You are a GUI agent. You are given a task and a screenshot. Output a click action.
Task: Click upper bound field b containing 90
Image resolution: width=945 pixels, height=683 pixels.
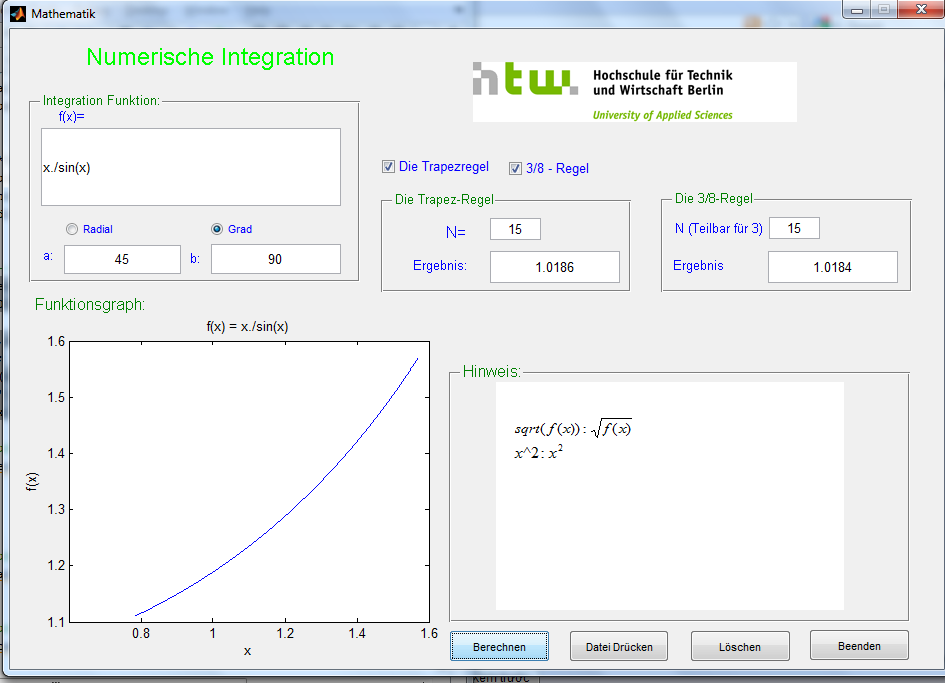click(x=275, y=259)
